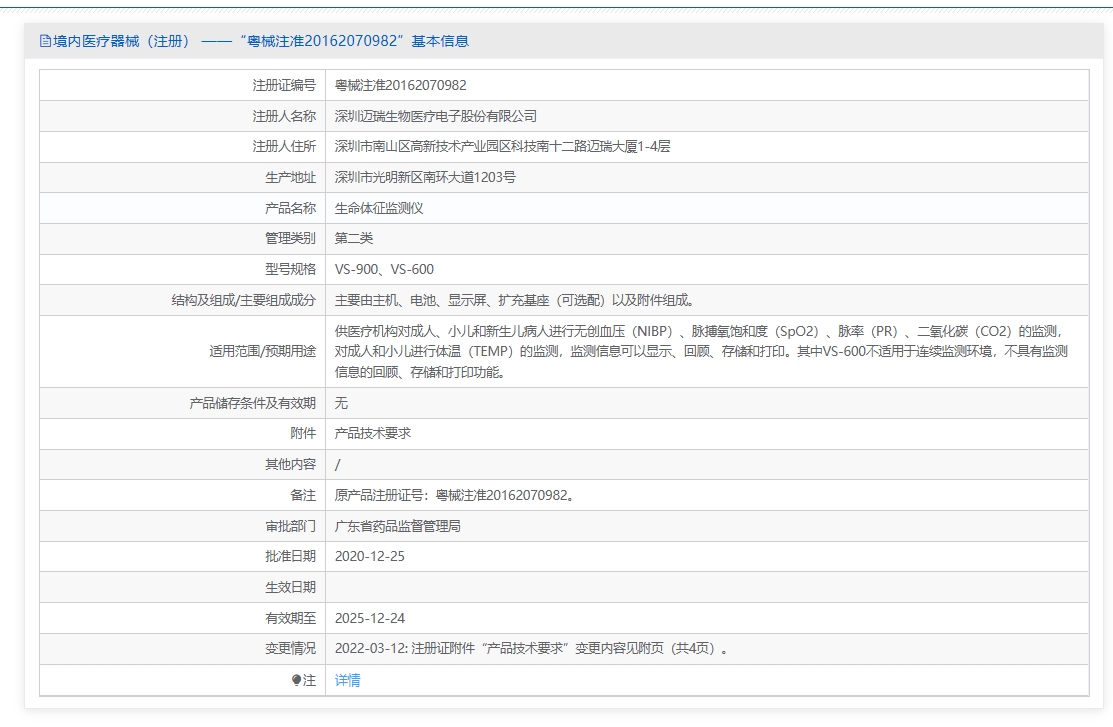Click approval department 广东省药品监督管理局
The height and width of the screenshot is (727, 1113).
point(398,526)
